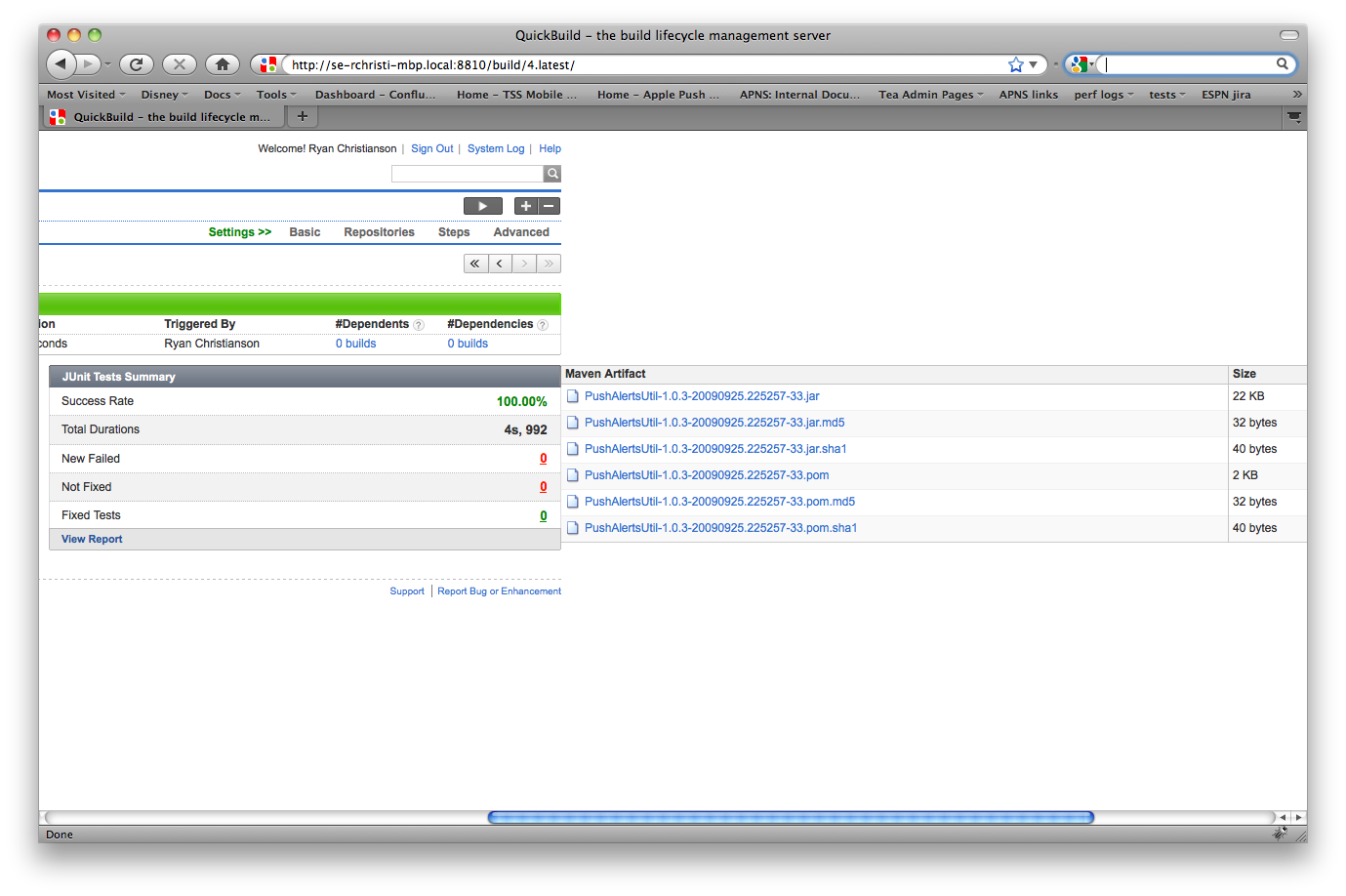Open the perf logs bookmark dropdown
Screen dimensions: 1346x896
click(x=1103, y=95)
